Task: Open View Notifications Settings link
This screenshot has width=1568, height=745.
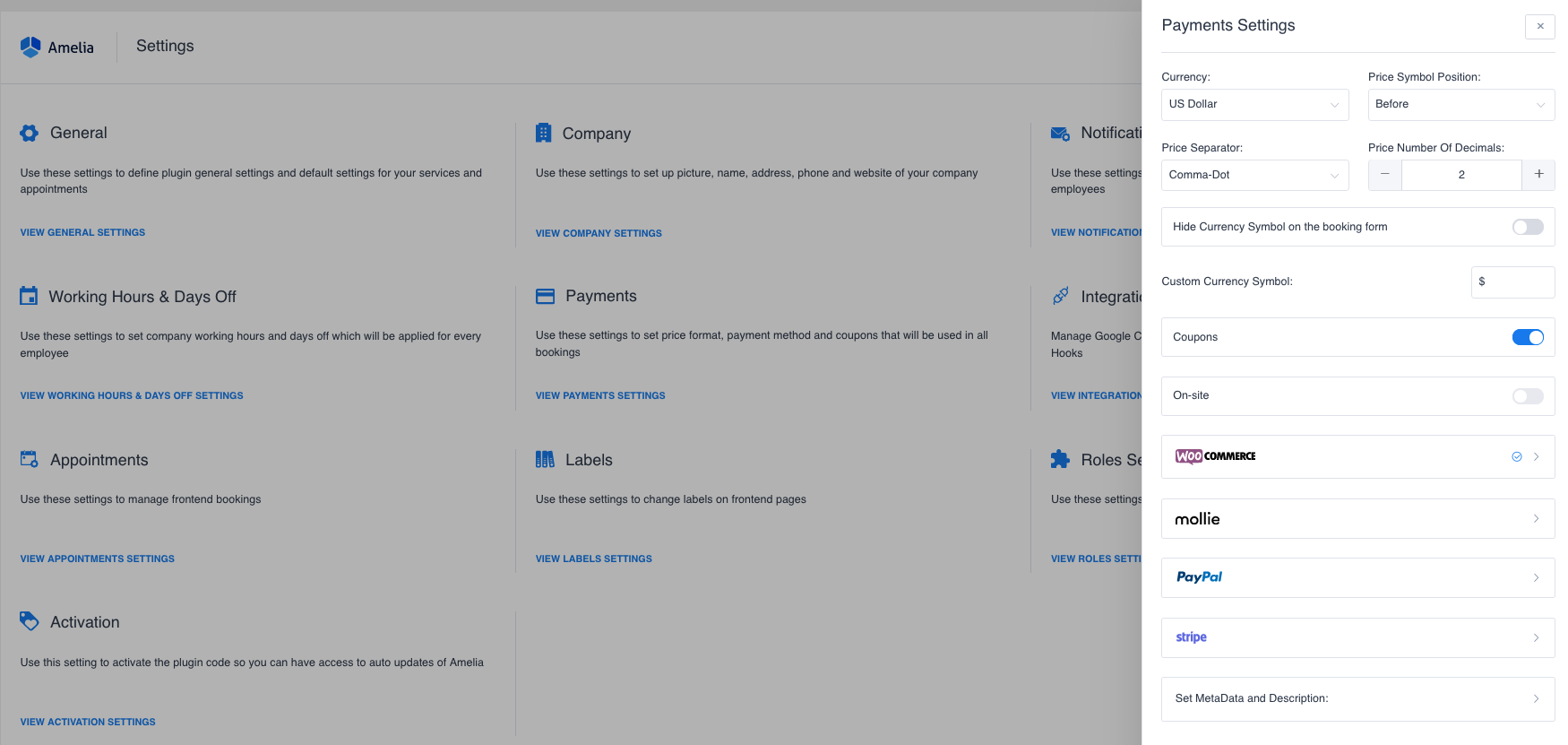Action: click(x=1096, y=232)
